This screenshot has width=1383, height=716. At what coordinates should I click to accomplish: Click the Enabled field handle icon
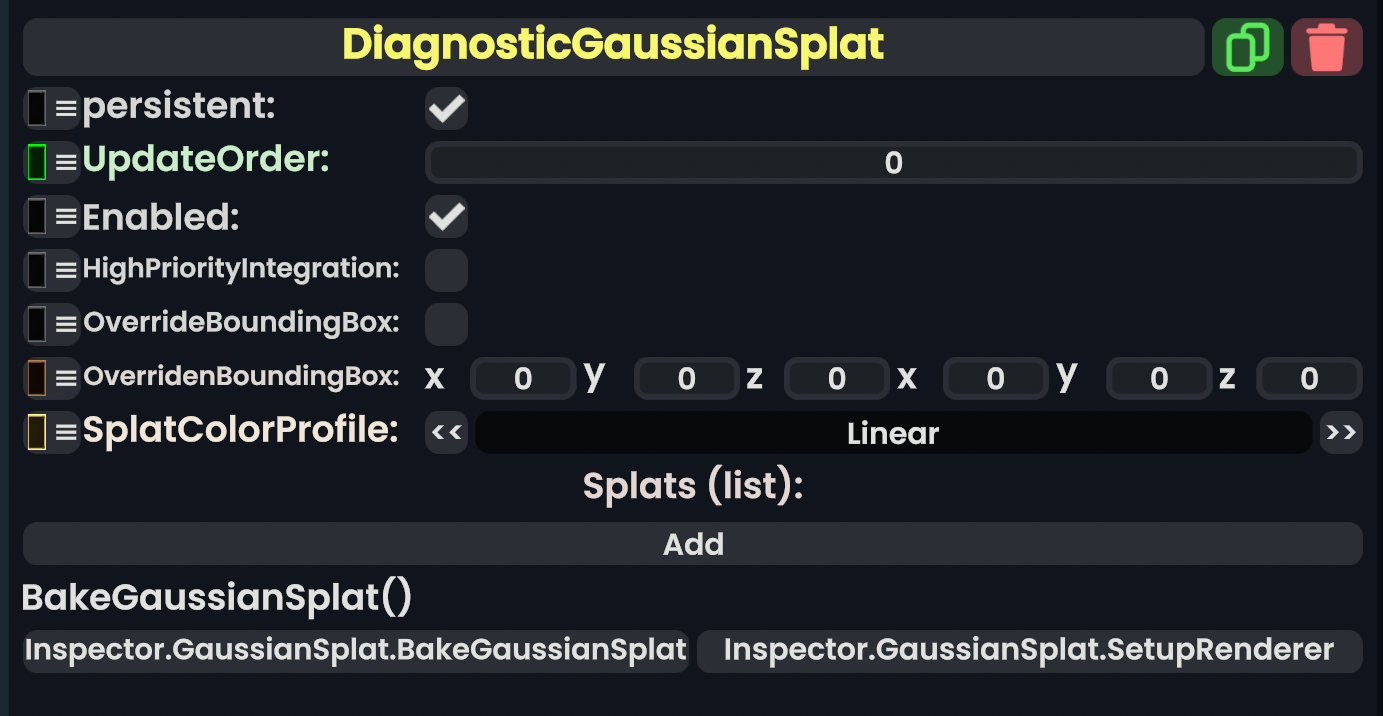51,216
